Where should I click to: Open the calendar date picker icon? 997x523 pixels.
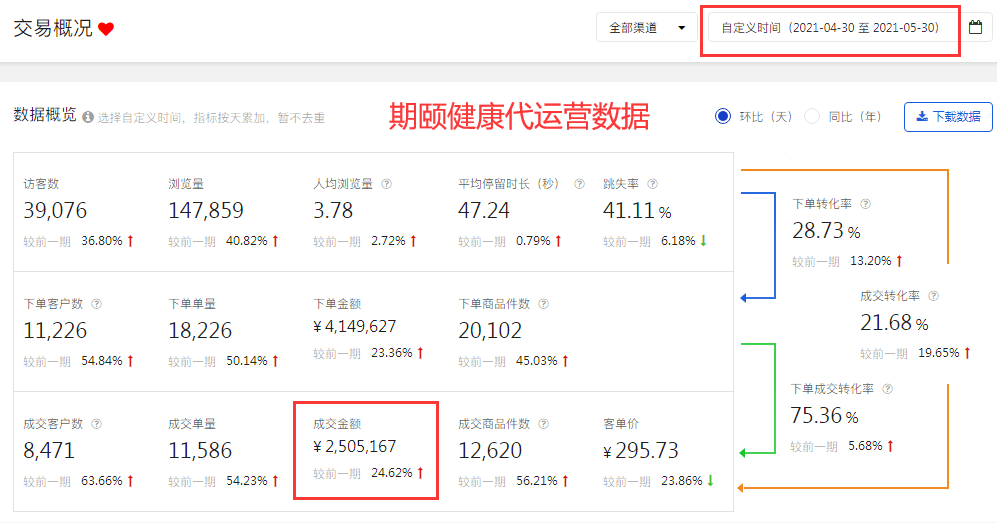click(975, 27)
